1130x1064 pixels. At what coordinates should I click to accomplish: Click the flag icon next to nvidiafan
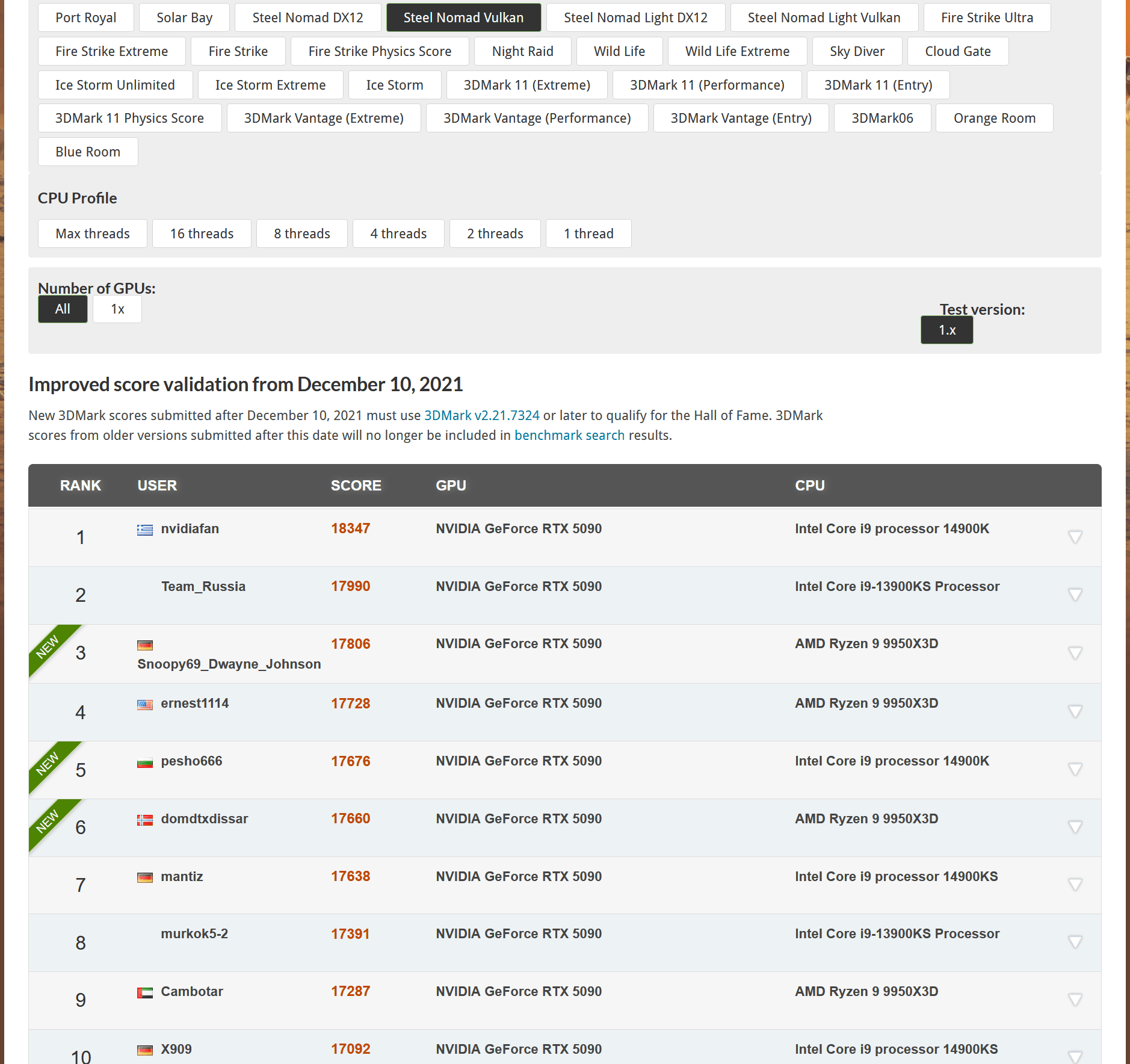coord(144,530)
